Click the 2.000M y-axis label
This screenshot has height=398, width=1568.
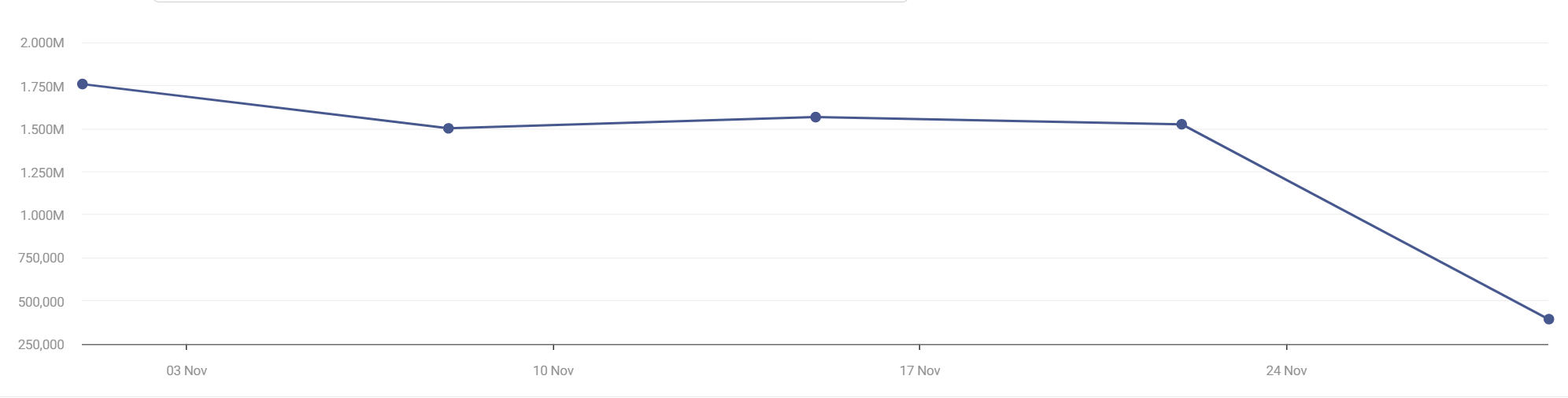(x=43, y=43)
